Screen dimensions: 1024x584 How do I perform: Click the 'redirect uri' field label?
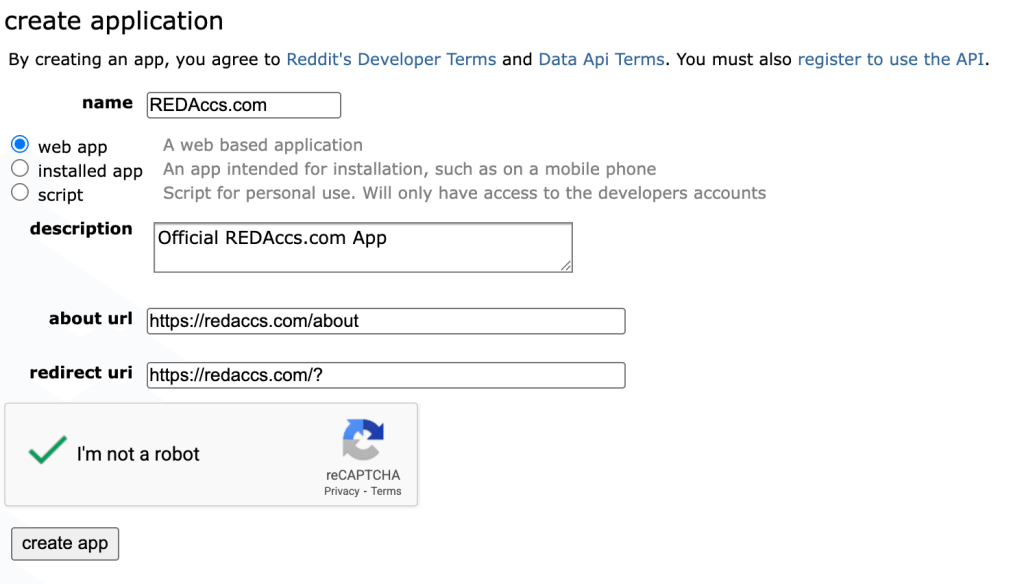tap(81, 372)
